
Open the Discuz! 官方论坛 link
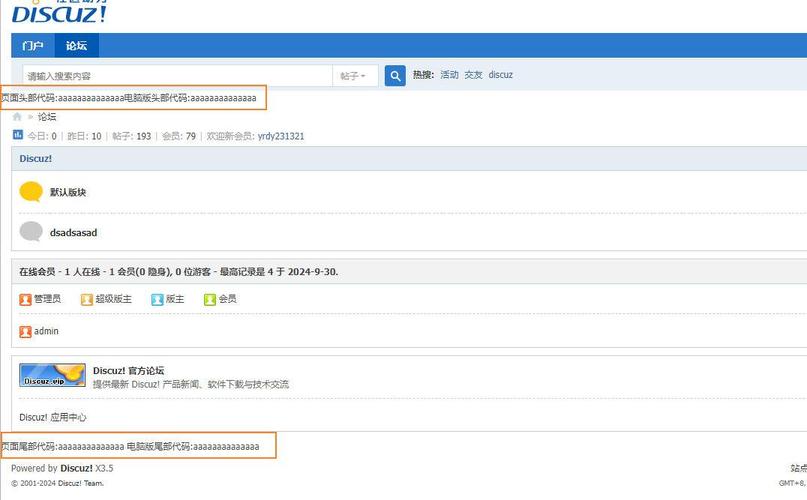[x=129, y=371]
